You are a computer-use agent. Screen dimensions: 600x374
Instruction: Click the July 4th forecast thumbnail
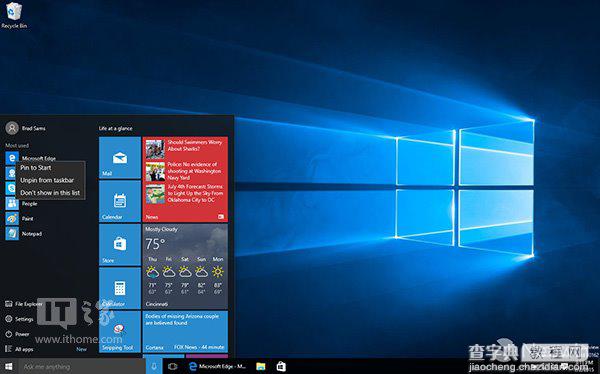click(x=155, y=194)
